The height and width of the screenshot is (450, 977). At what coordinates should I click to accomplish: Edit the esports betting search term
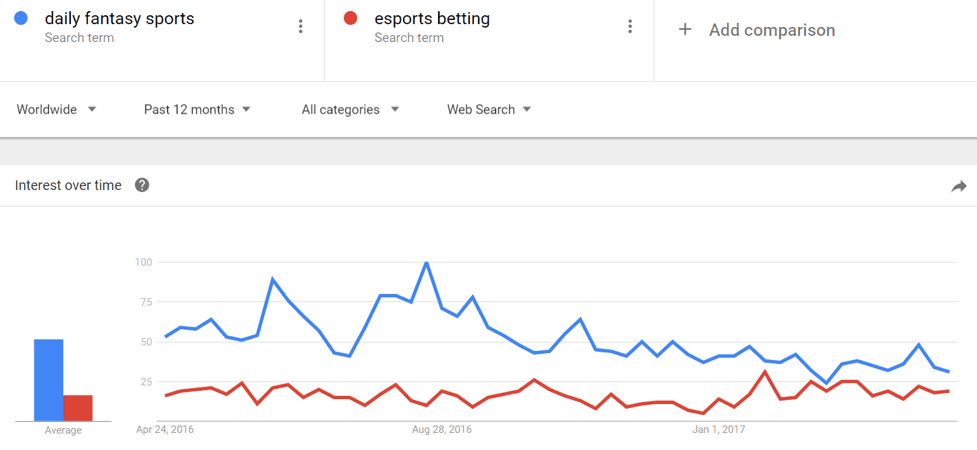tap(432, 19)
